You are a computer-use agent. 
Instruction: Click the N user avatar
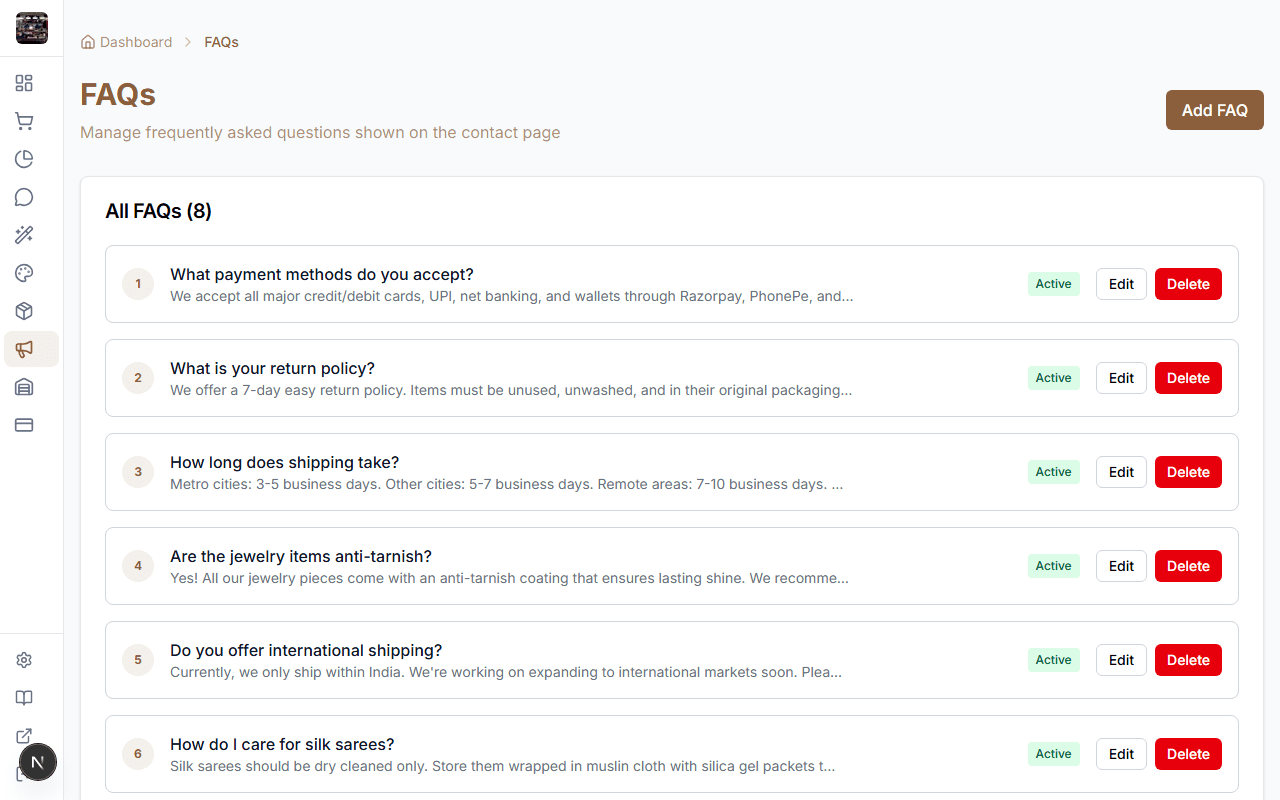click(x=38, y=762)
